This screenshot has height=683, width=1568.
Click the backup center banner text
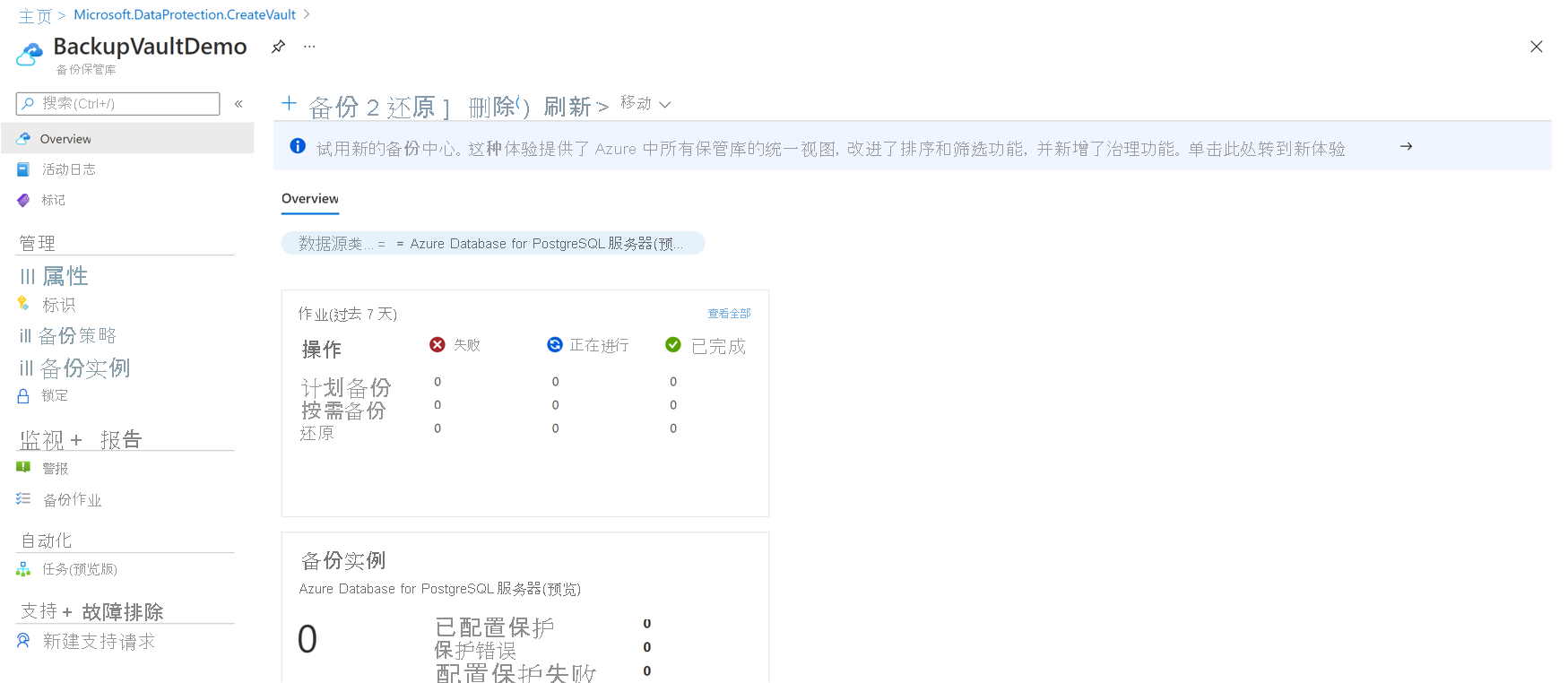tap(830, 149)
